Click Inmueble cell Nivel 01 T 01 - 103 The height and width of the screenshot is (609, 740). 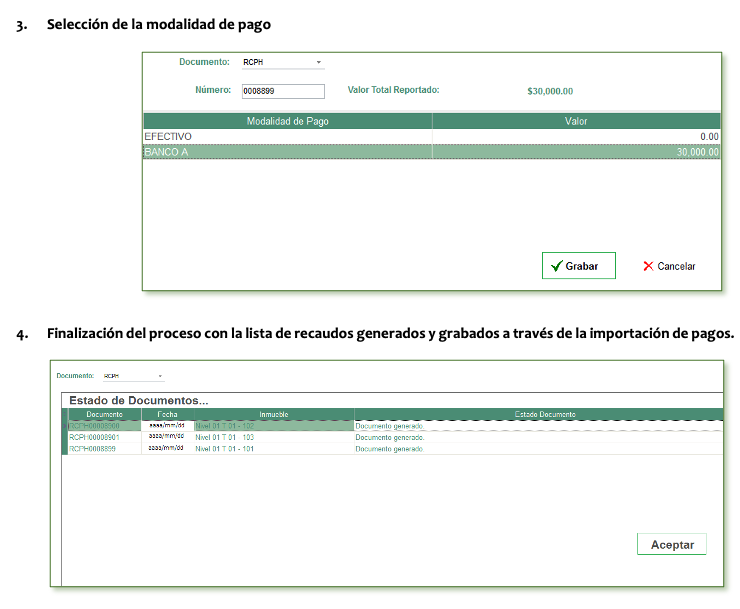coord(274,437)
